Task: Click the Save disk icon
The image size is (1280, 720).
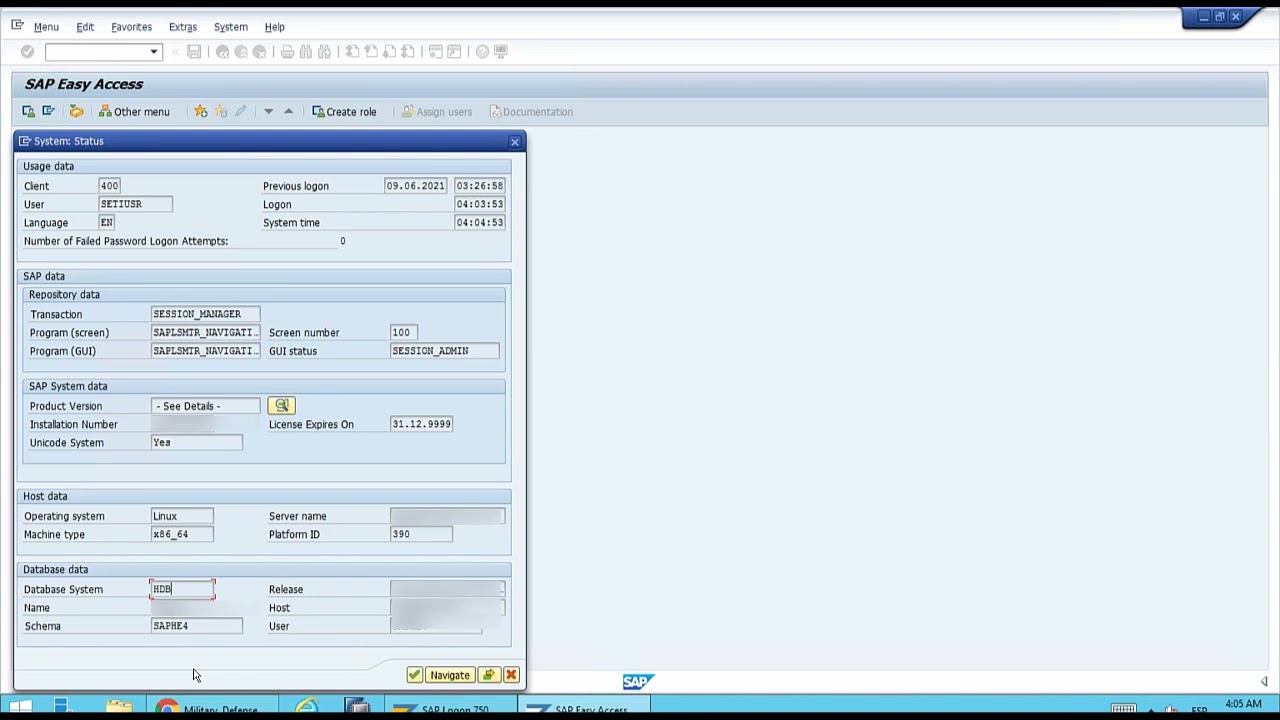Action: coord(194,51)
